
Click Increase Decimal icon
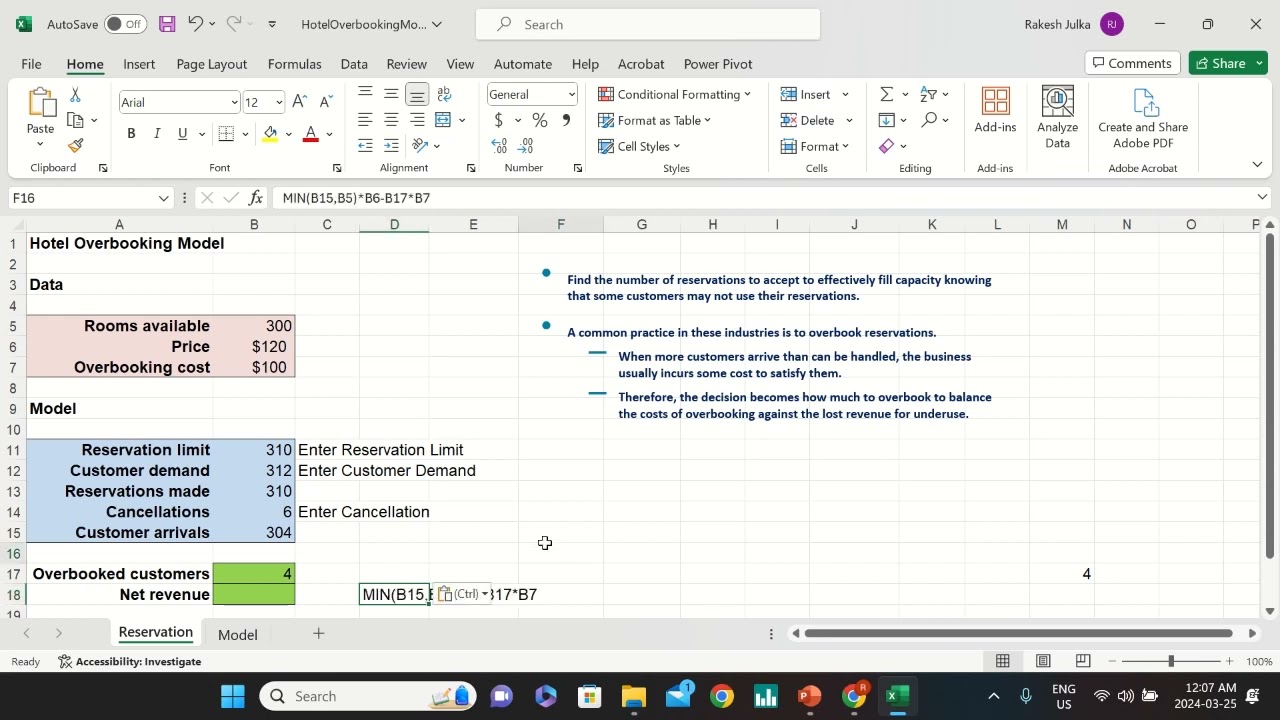(499, 146)
